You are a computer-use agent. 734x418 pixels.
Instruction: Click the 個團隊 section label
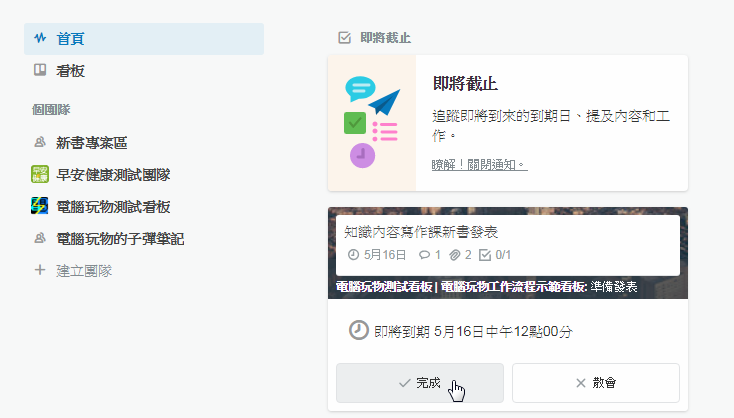pos(51,110)
